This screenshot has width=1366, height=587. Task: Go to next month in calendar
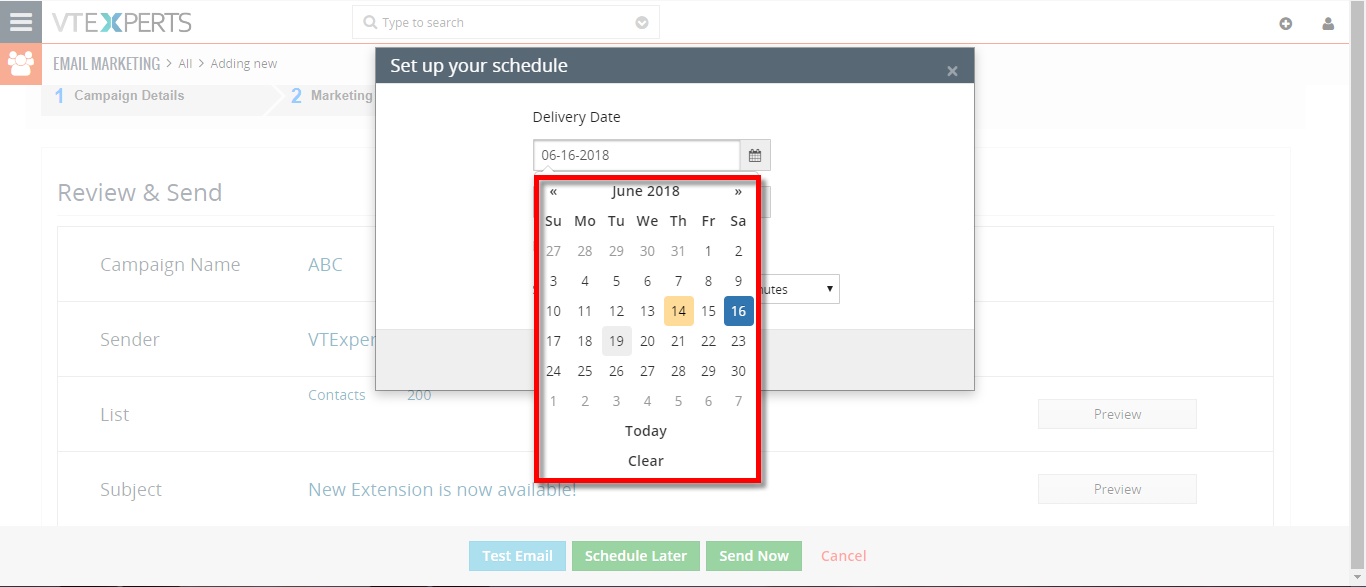738,191
